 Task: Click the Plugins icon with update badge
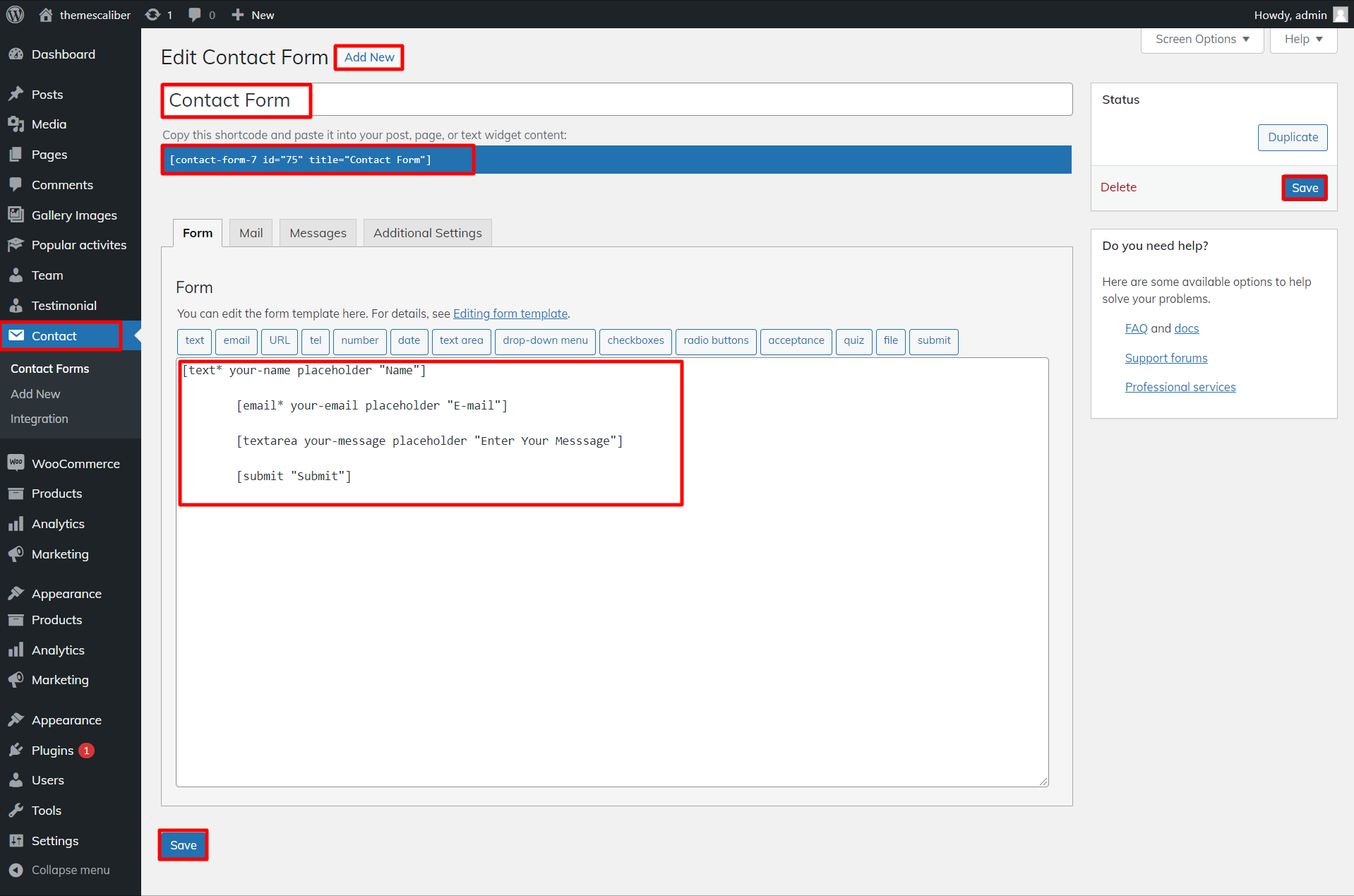[x=17, y=750]
